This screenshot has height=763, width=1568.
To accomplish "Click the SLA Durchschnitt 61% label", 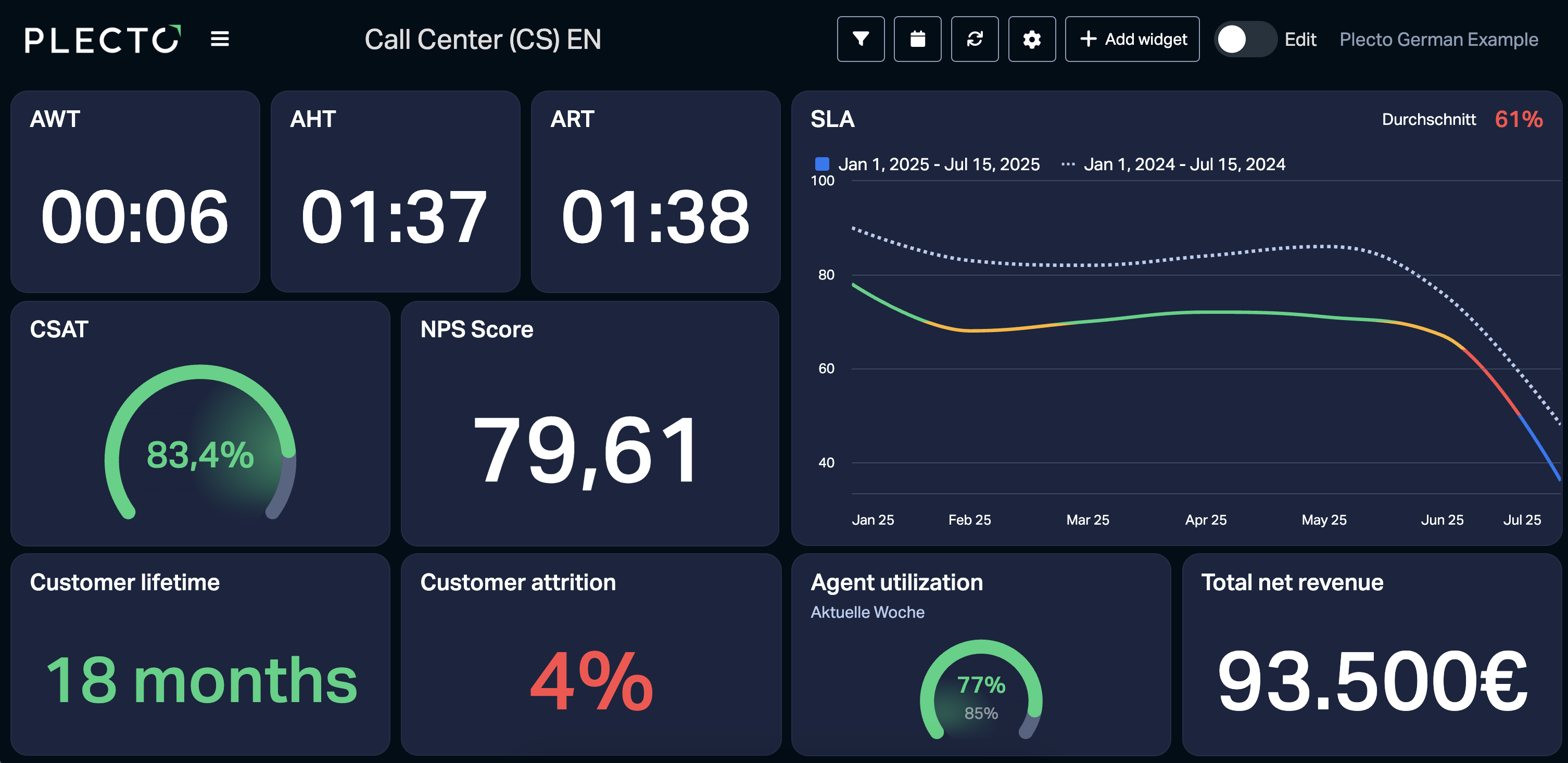I will (1462, 119).
